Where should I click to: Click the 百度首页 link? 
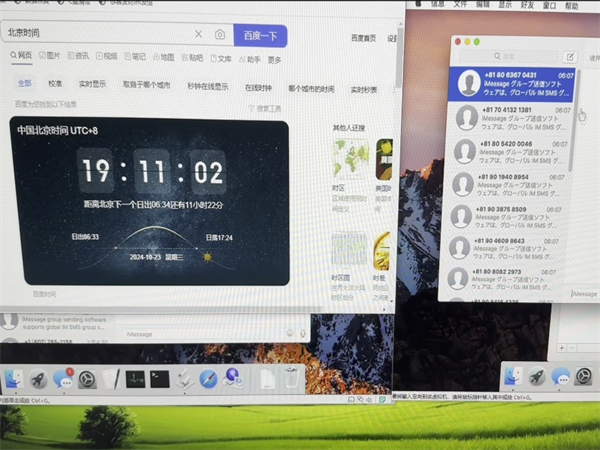click(363, 38)
